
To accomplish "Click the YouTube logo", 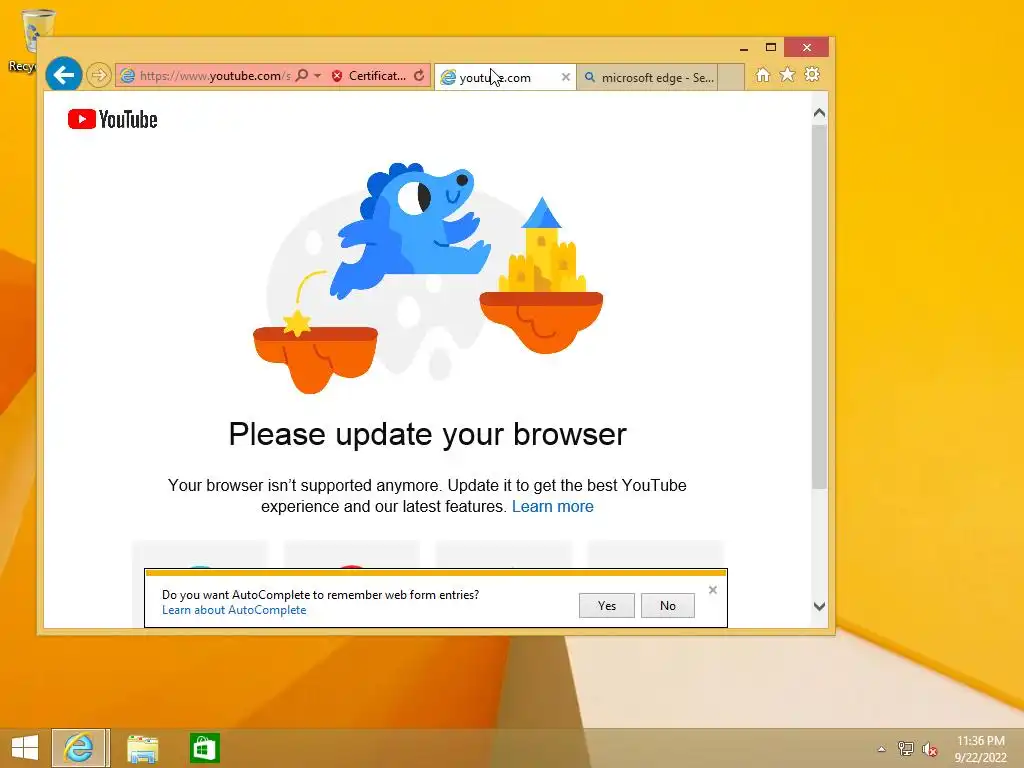I will point(112,120).
